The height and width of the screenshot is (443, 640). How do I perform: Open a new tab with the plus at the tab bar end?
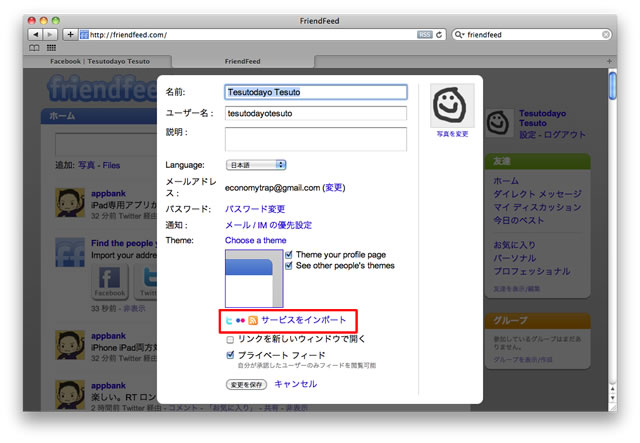[x=609, y=61]
